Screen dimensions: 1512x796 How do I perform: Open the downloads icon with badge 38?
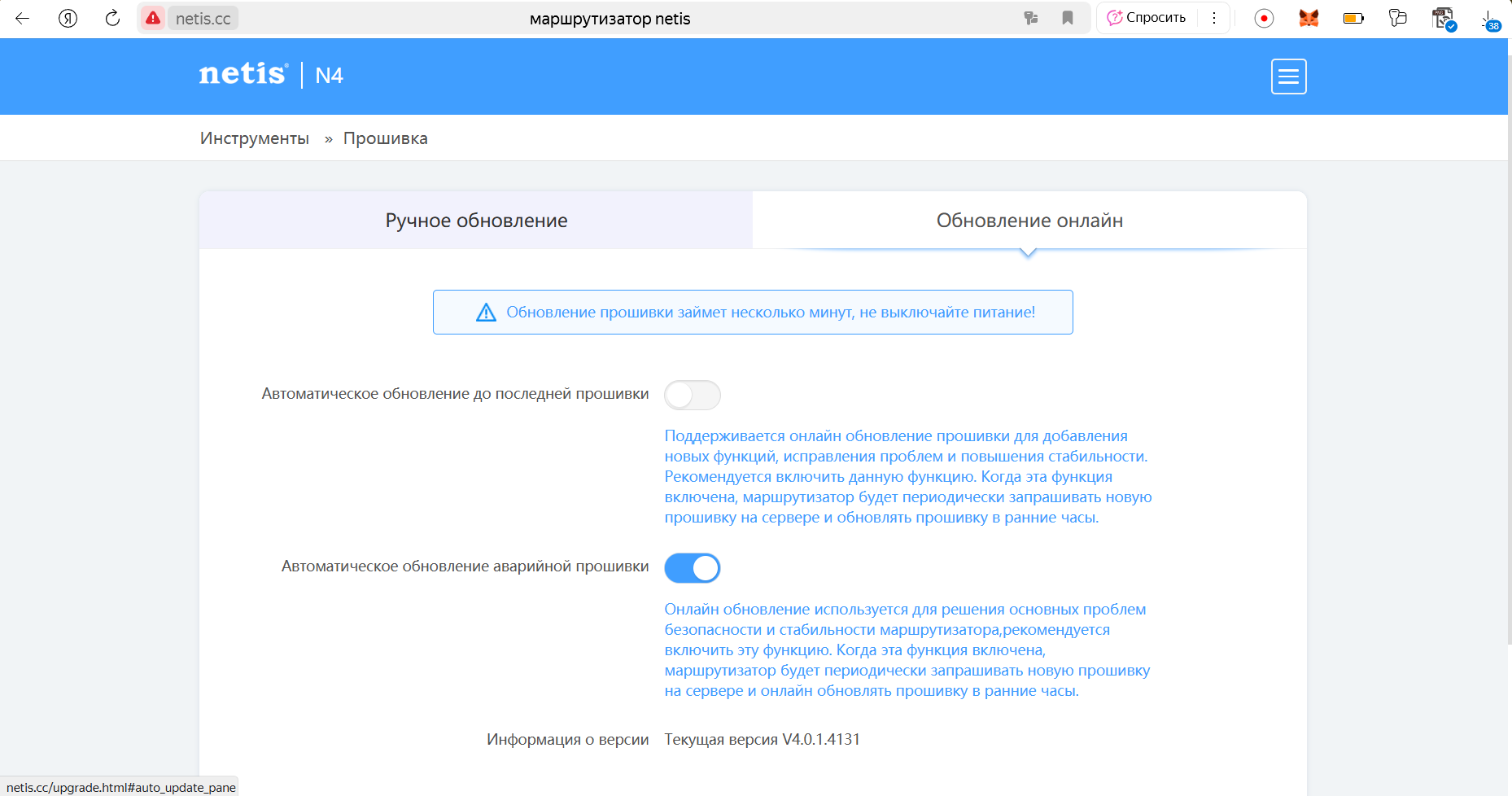[x=1489, y=19]
